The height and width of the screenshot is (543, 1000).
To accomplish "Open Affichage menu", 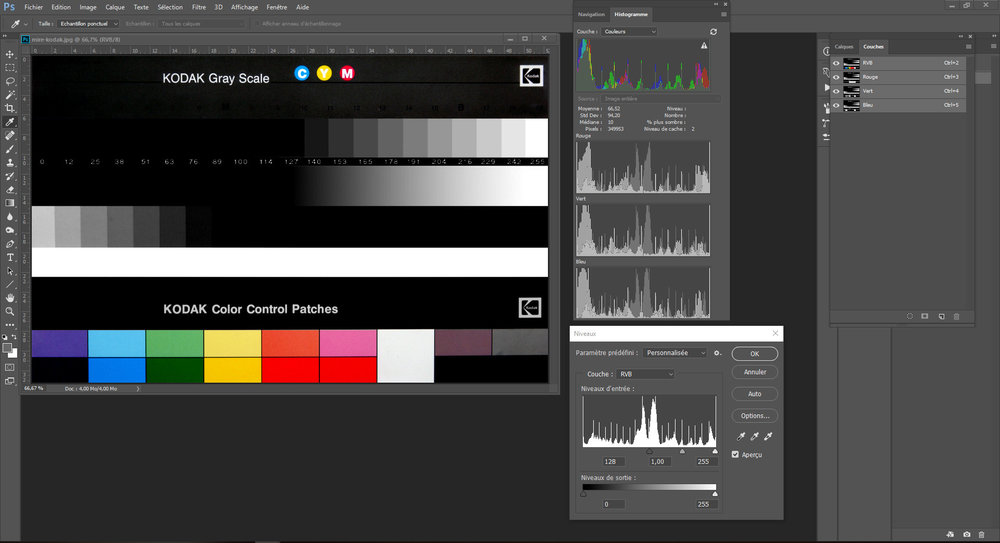I will coord(244,7).
